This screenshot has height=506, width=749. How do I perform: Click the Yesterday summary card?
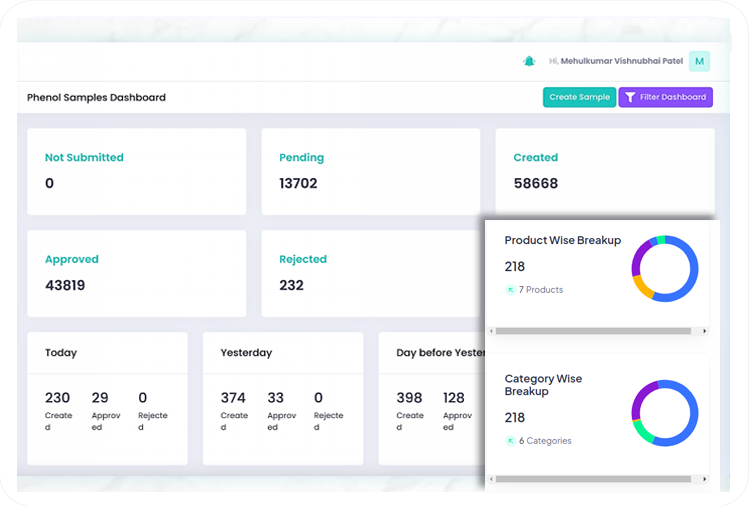point(282,398)
